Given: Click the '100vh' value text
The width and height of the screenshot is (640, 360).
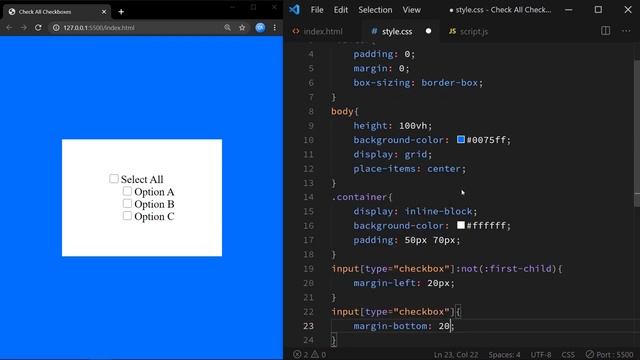Looking at the screenshot, I should [413, 126].
